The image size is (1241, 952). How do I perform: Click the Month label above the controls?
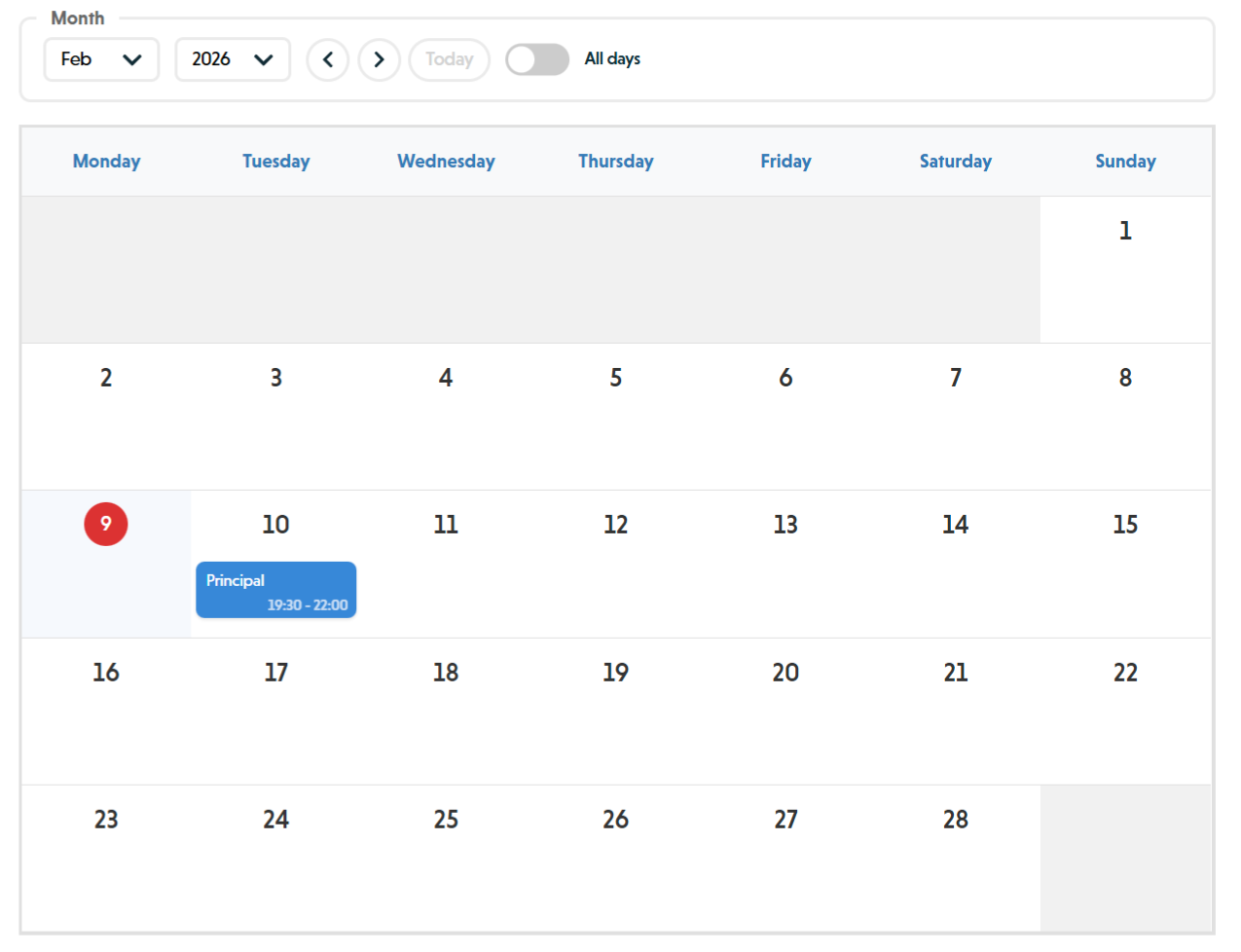pos(78,18)
